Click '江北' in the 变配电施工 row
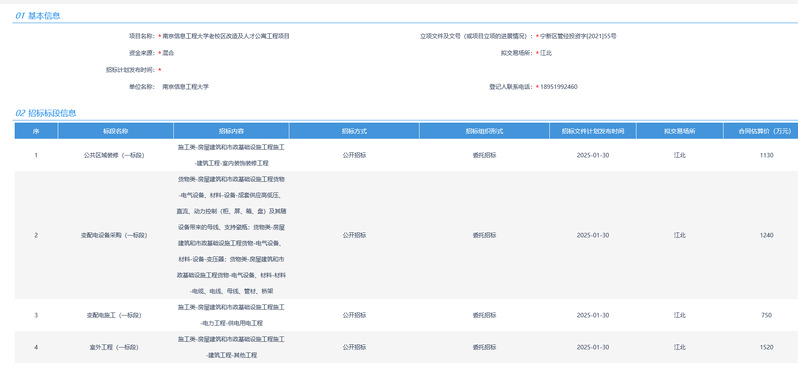This screenshot has height=368, width=798. pos(679,315)
